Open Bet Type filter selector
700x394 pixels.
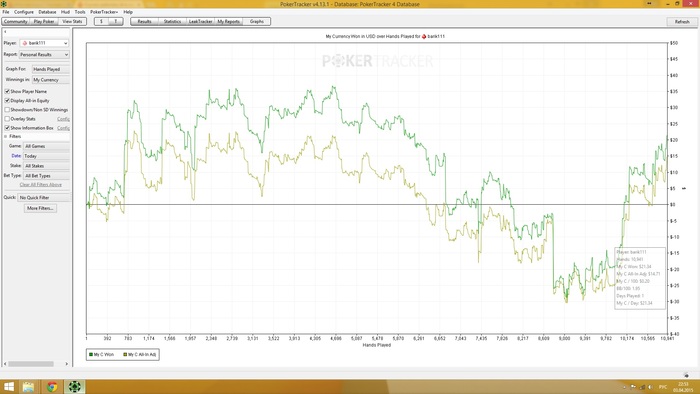[46, 176]
